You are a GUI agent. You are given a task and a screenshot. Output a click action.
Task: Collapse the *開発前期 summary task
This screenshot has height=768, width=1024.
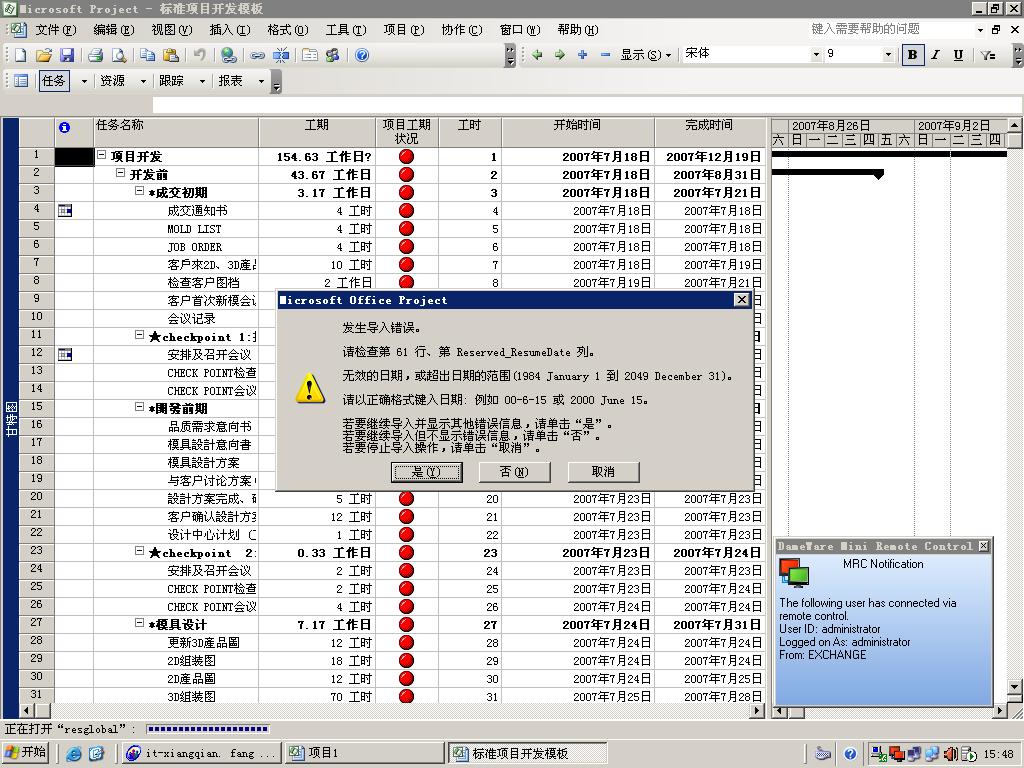pos(139,406)
